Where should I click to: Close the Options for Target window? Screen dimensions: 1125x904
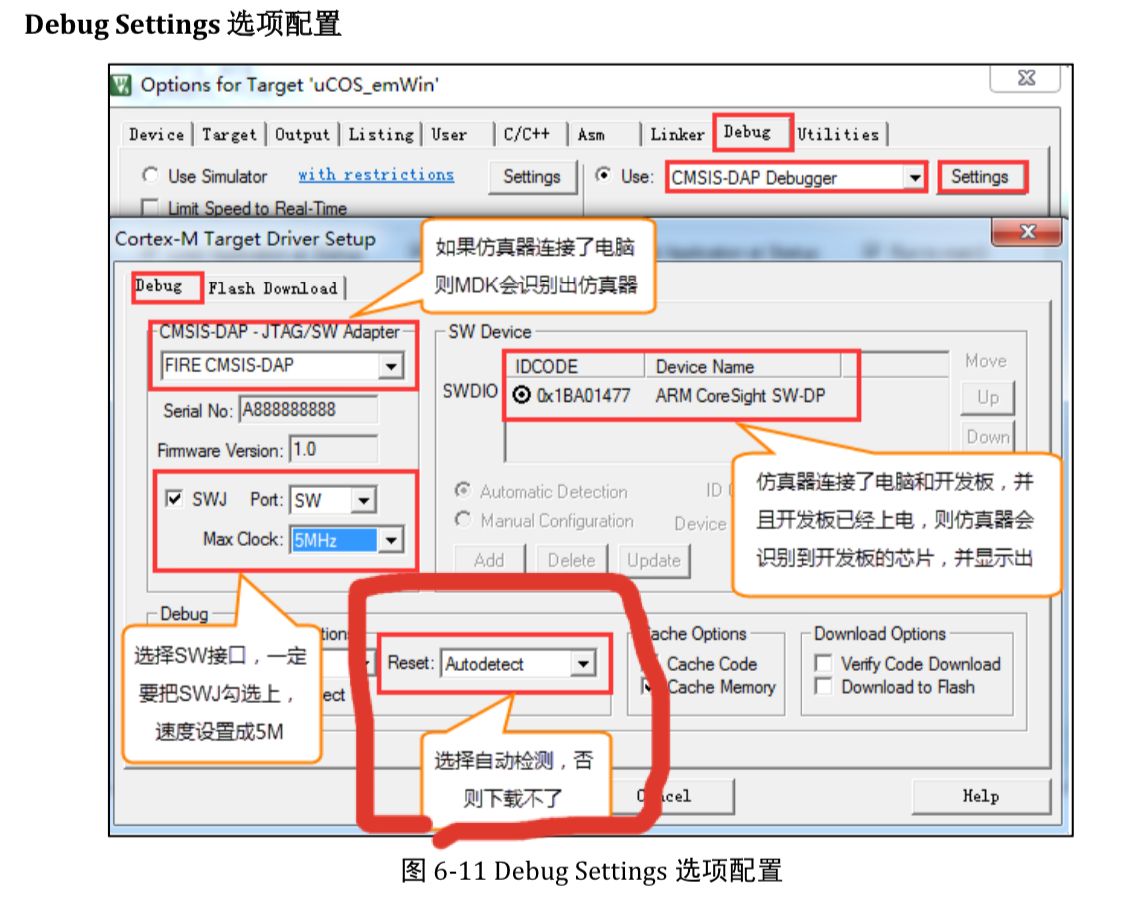coord(1025,78)
